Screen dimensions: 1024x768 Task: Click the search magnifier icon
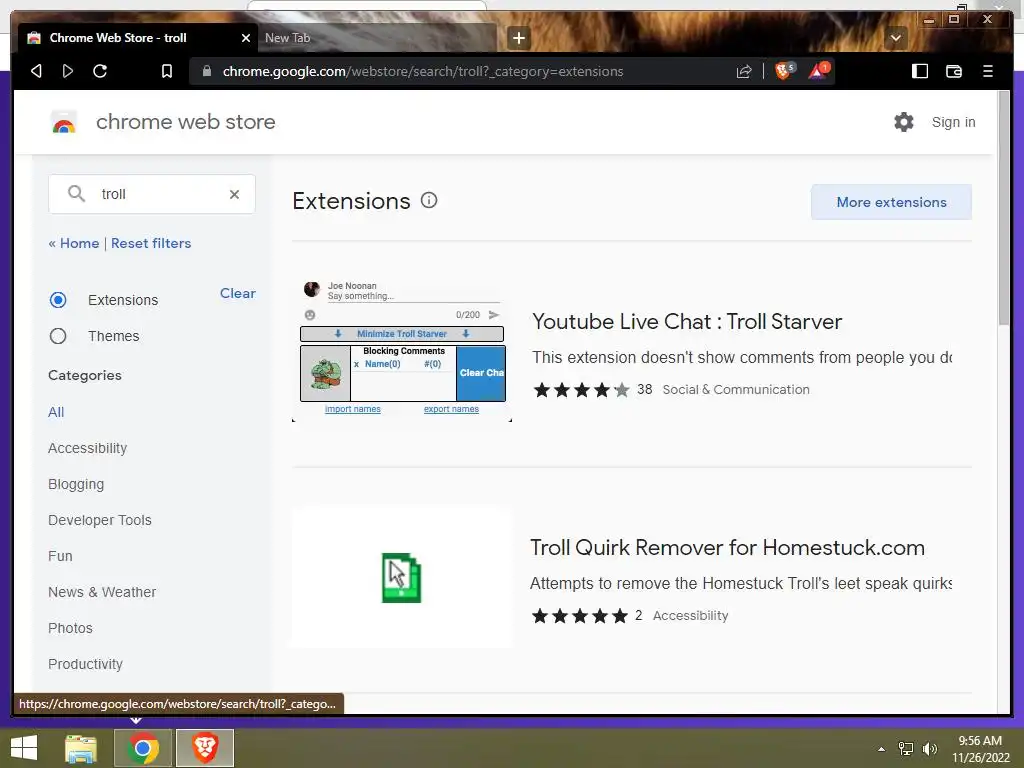coord(76,194)
